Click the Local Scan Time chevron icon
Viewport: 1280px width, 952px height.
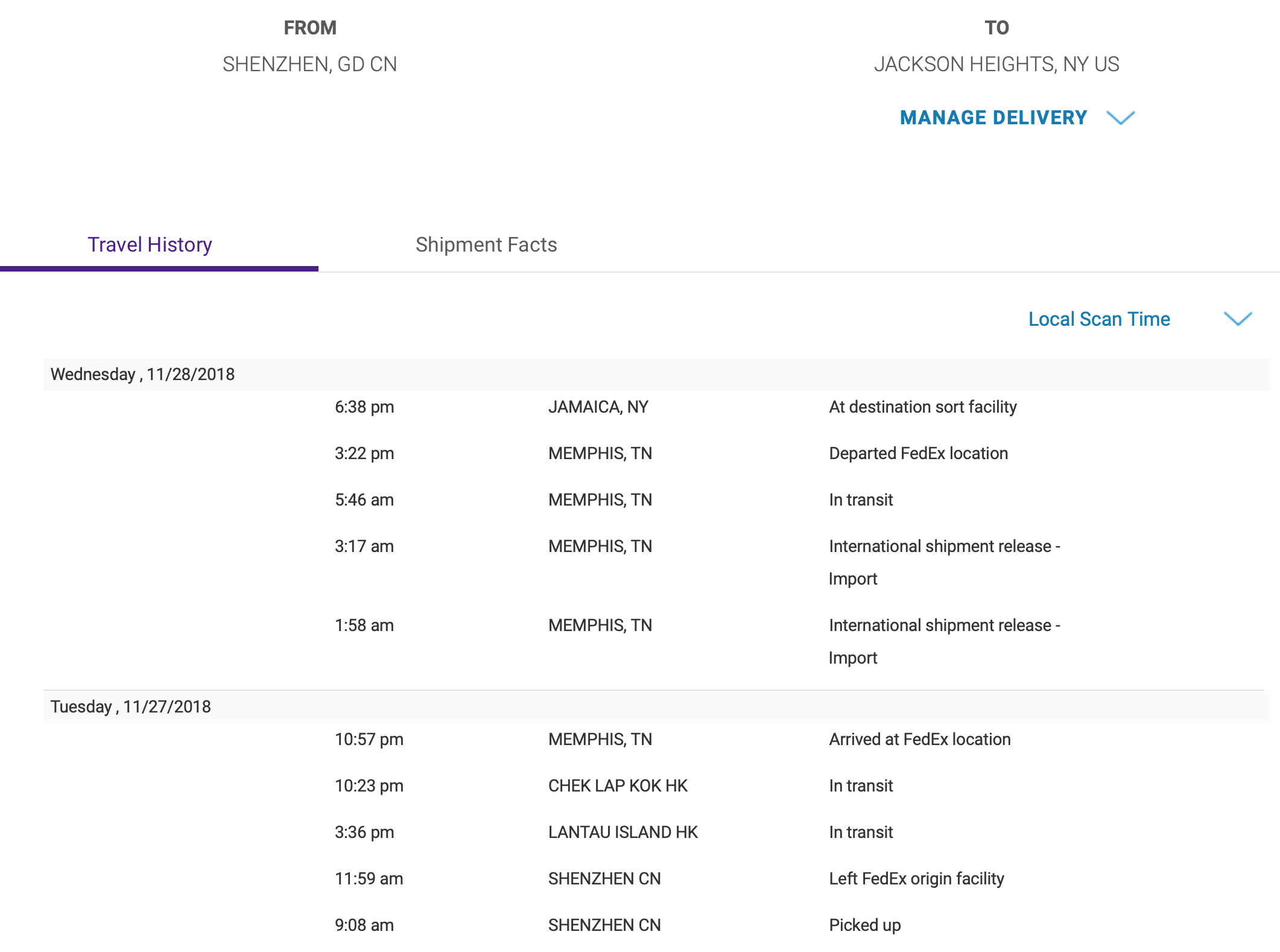click(x=1237, y=319)
